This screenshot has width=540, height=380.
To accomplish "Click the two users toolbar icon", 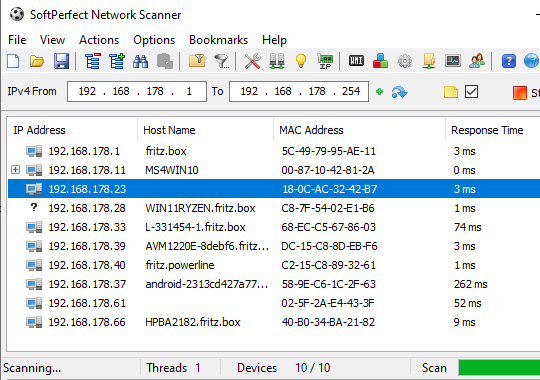I will click(x=477, y=61).
